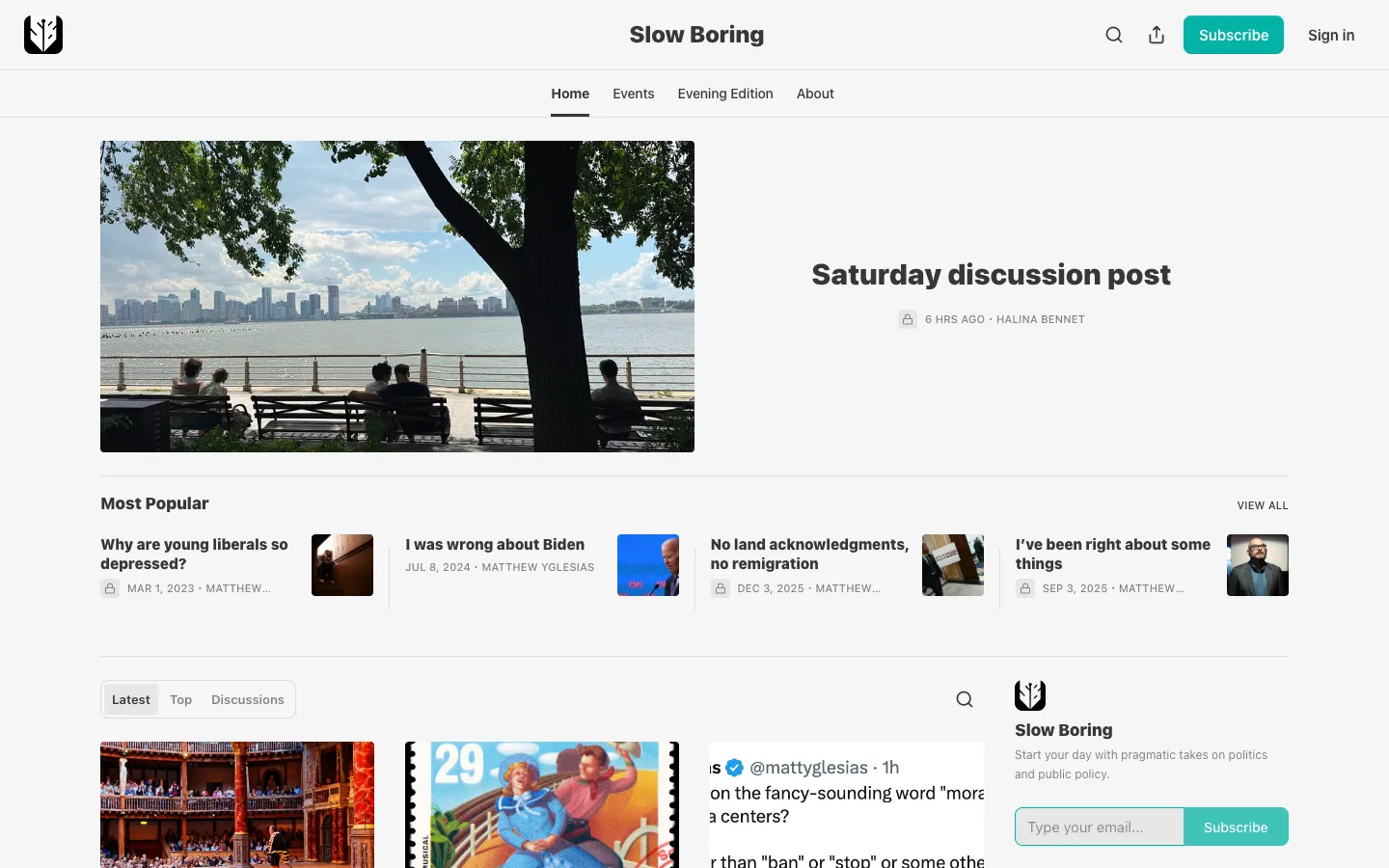Open the posts search icon beside Discussions tab
1389x868 pixels.
coord(965,699)
